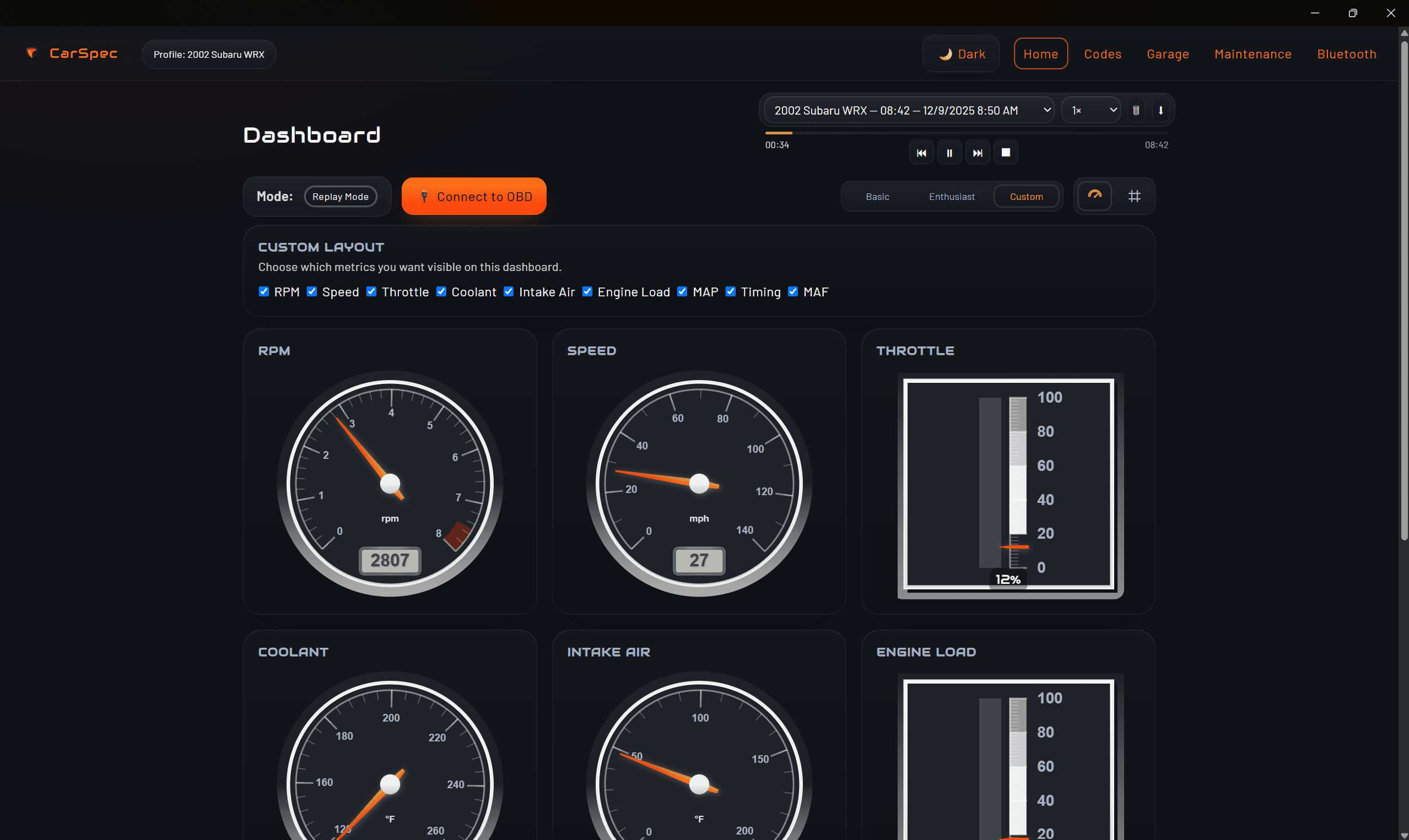Open the Home nav tab
The width and height of the screenshot is (1409, 840).
pos(1040,54)
